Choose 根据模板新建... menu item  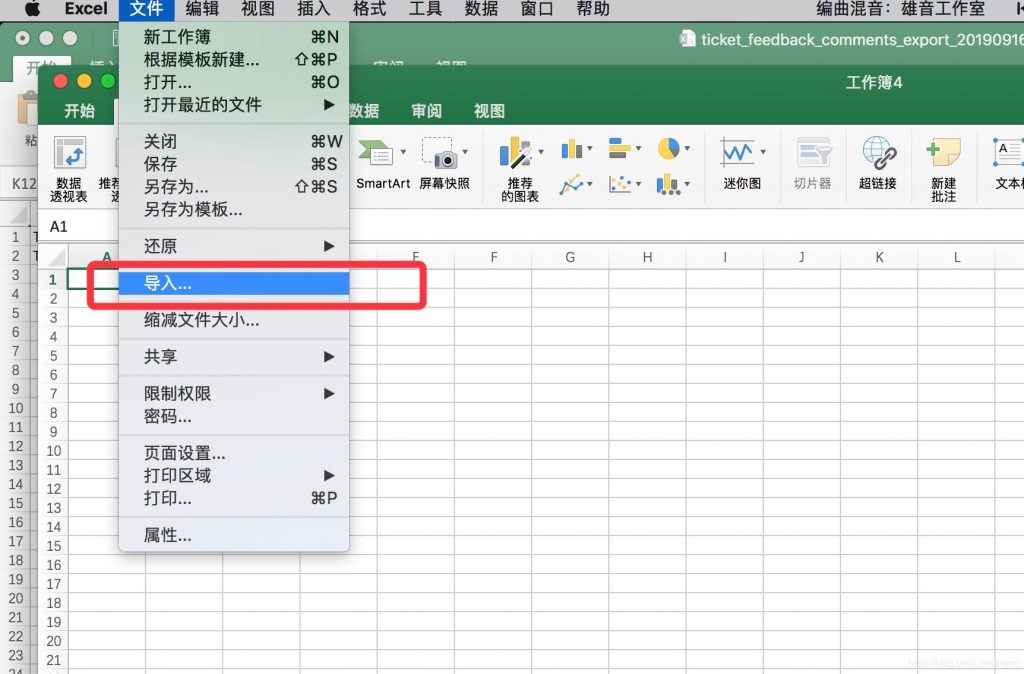pos(234,59)
